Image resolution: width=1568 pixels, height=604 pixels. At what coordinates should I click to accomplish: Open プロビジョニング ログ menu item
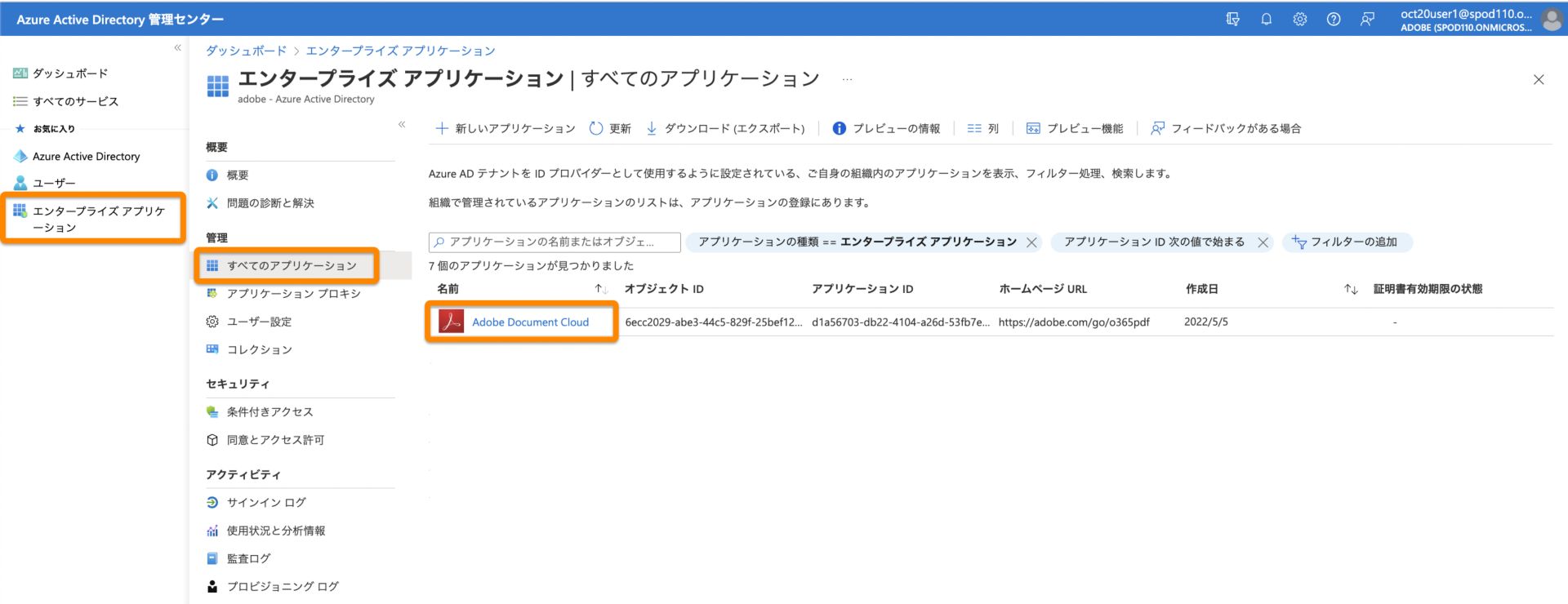[272, 586]
